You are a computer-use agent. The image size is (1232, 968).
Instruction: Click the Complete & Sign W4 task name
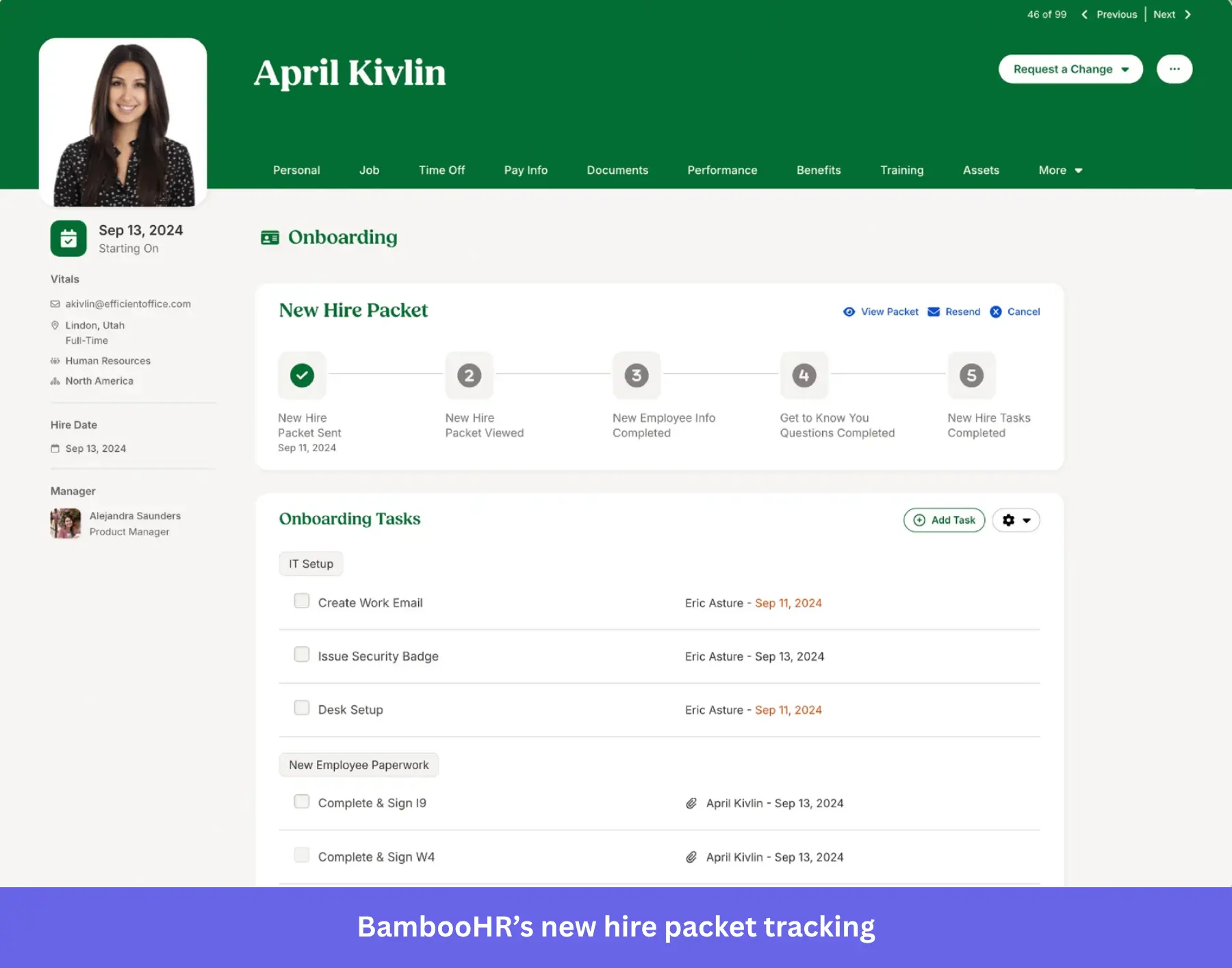[x=376, y=857]
